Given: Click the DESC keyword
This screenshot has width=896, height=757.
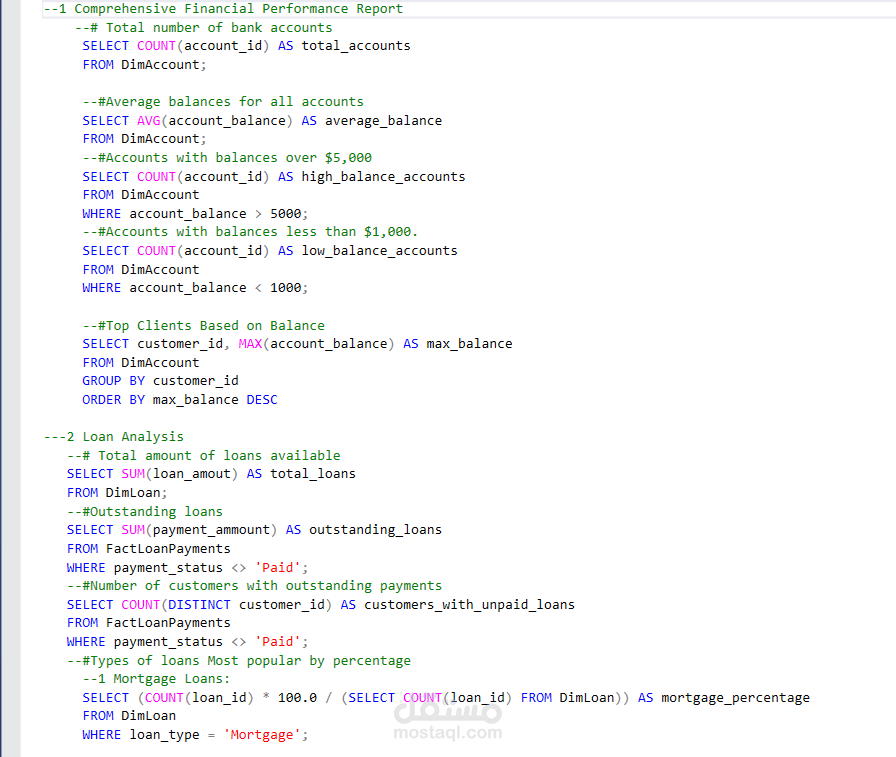Looking at the screenshot, I should point(262,400).
